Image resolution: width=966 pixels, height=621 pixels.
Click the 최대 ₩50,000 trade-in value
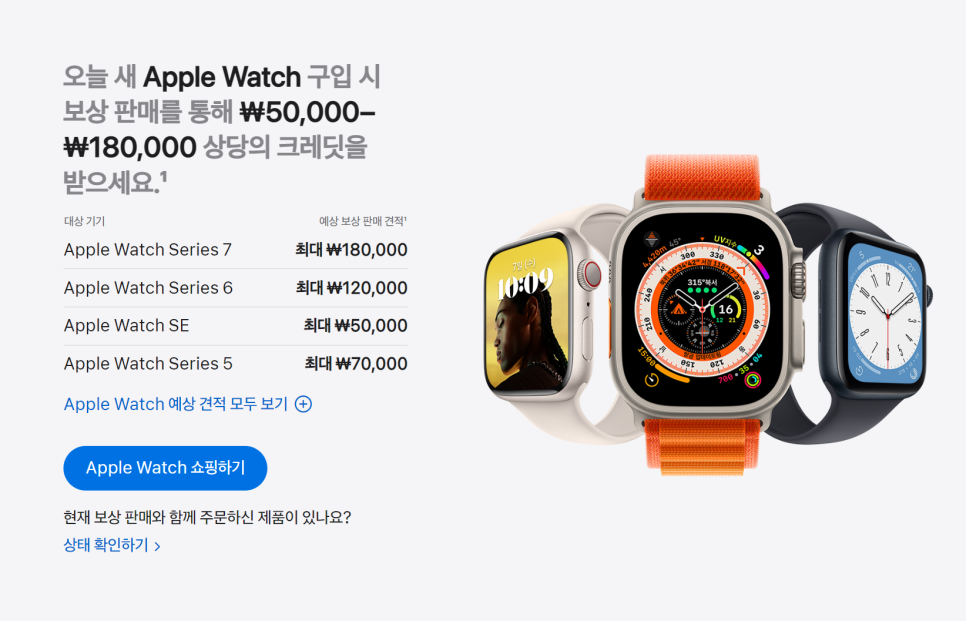point(355,325)
